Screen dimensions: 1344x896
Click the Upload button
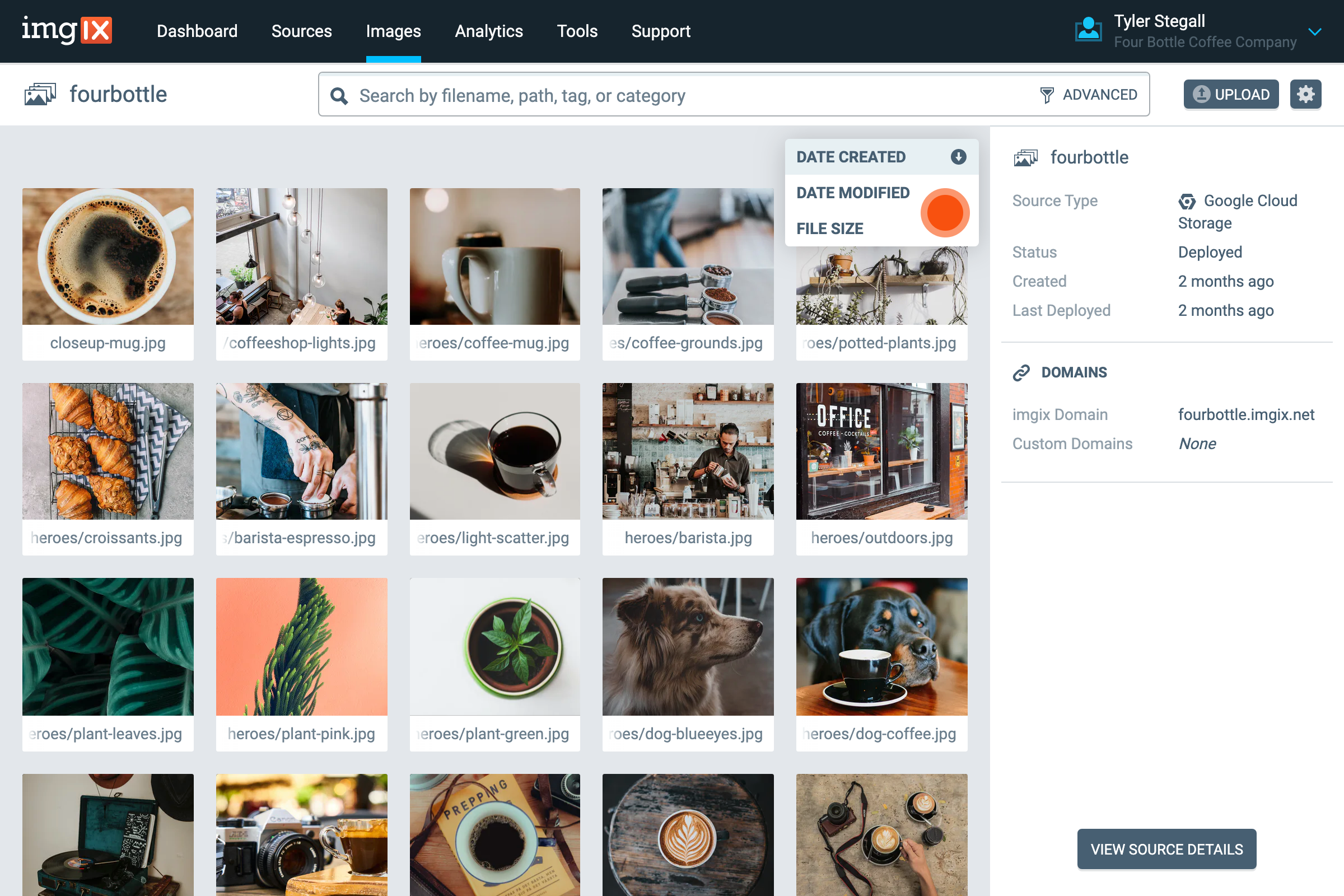[x=1231, y=94]
